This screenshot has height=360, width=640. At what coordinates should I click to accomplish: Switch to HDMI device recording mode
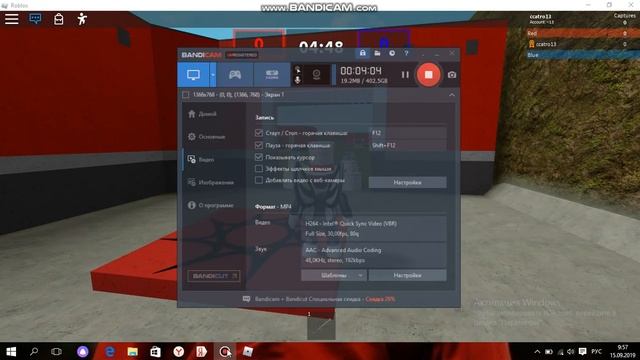pyautogui.click(x=272, y=75)
